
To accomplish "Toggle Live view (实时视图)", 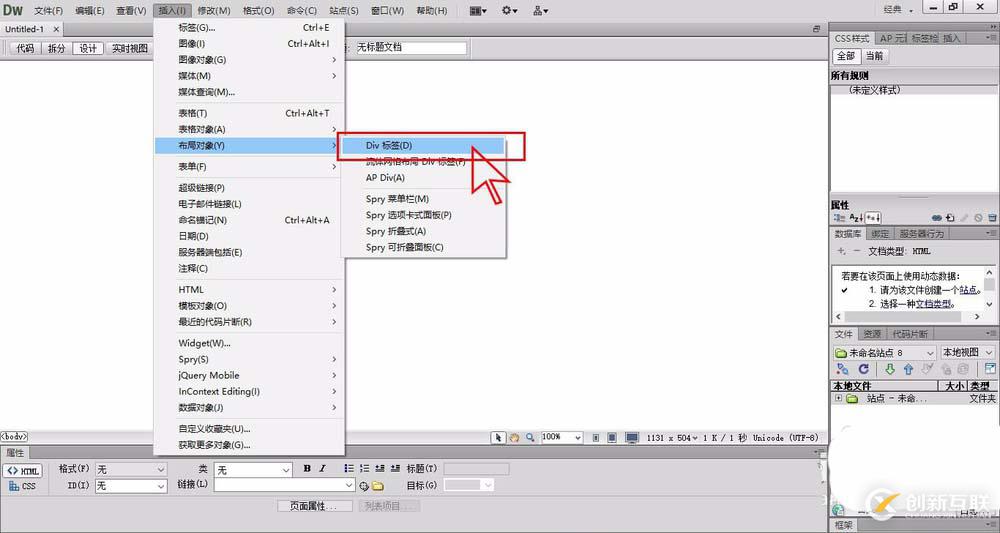I will pyautogui.click(x=129, y=48).
